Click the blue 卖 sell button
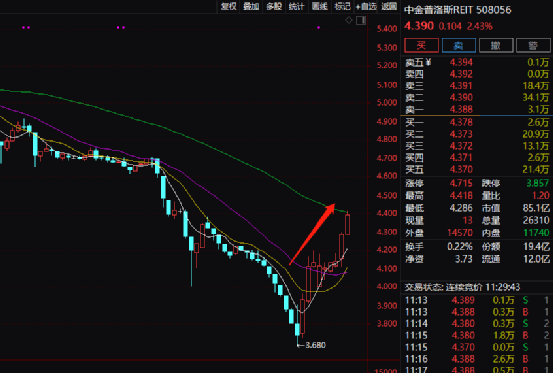553x373 pixels. click(x=458, y=45)
